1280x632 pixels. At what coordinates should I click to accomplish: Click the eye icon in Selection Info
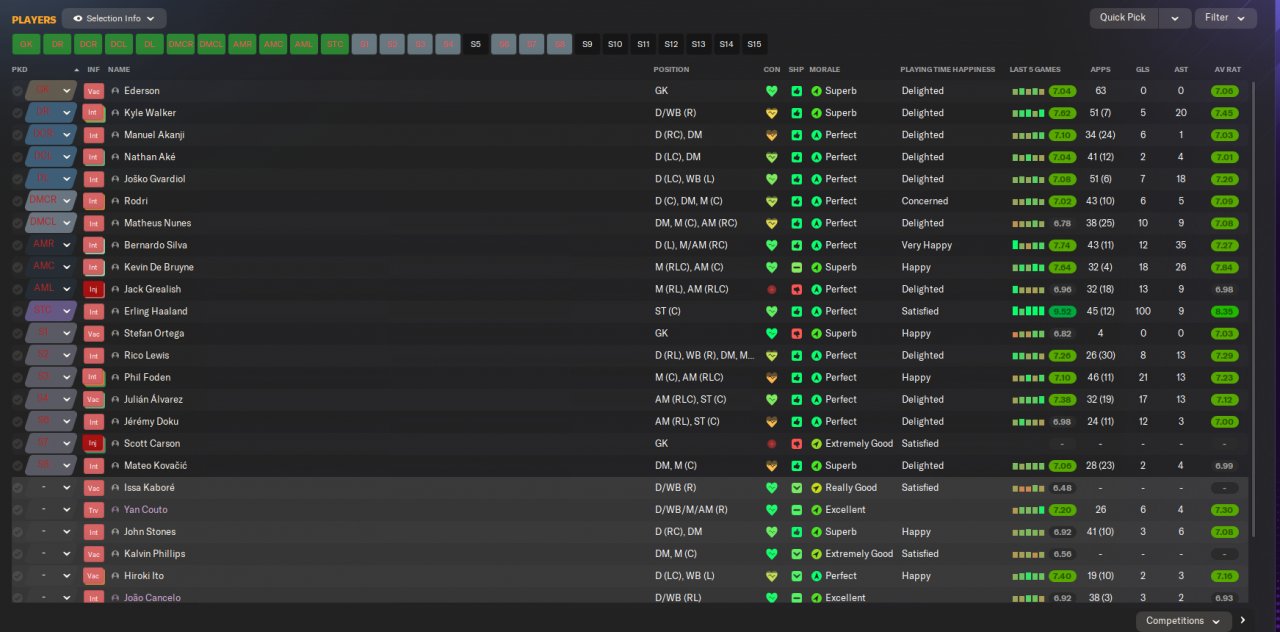(78, 18)
